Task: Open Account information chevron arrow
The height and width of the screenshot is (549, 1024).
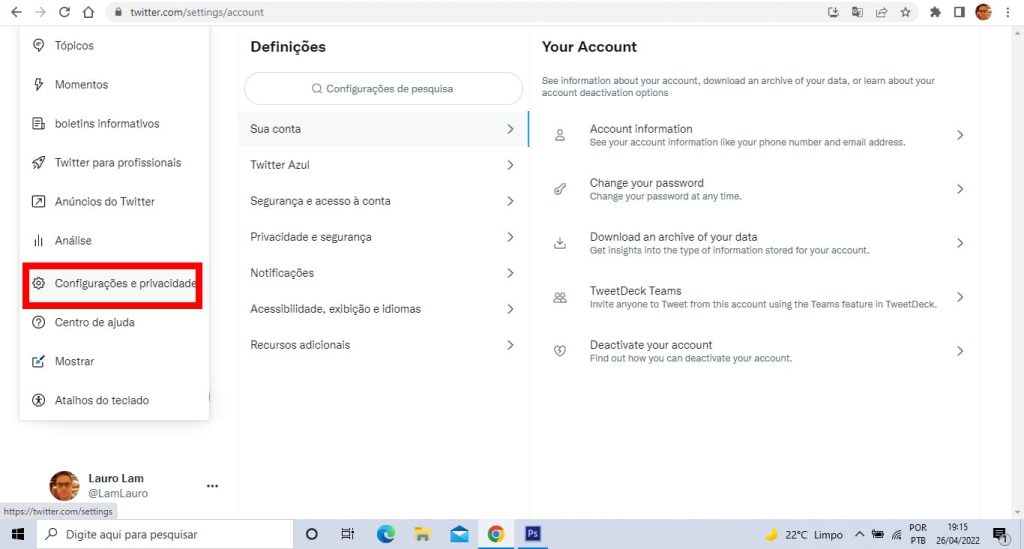Action: [x=960, y=135]
